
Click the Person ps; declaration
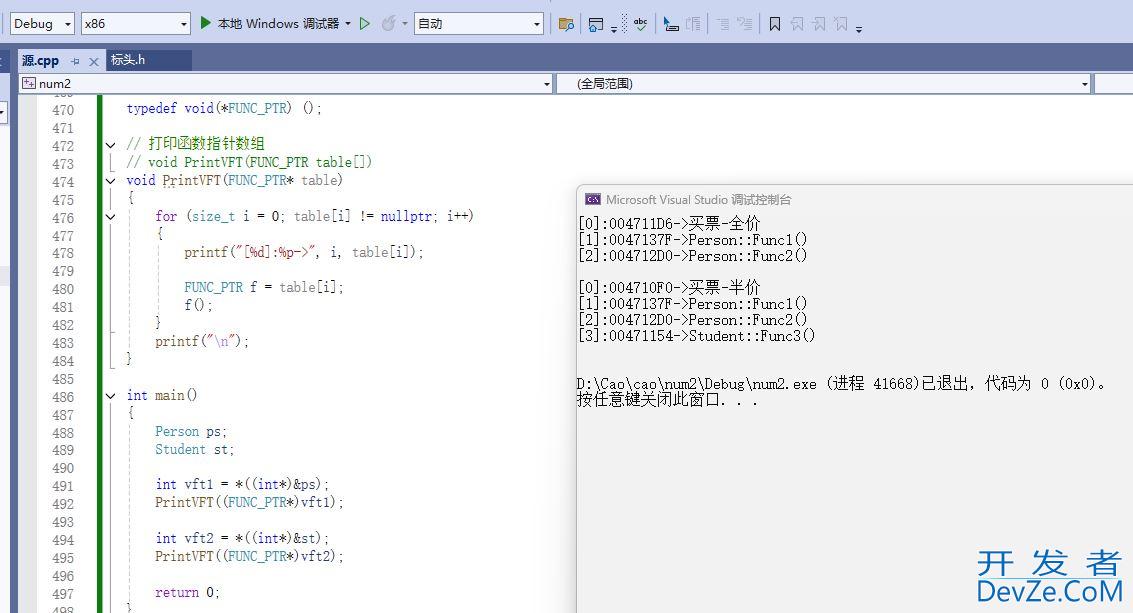click(191, 432)
